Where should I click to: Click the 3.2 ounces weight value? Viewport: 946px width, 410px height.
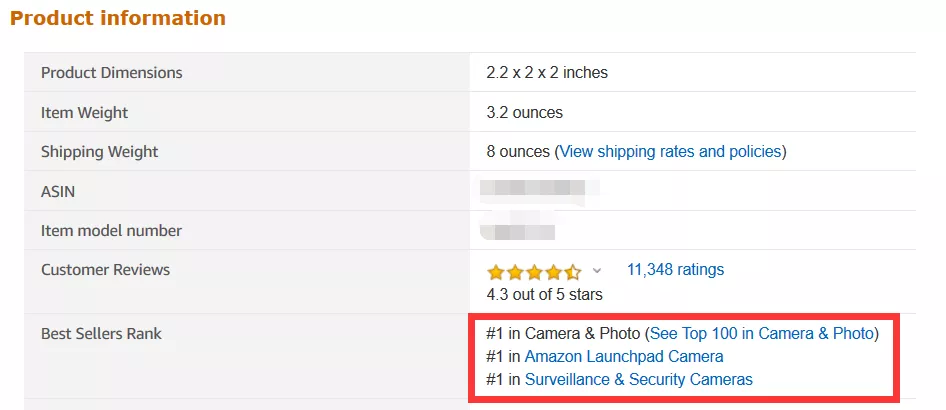(524, 113)
